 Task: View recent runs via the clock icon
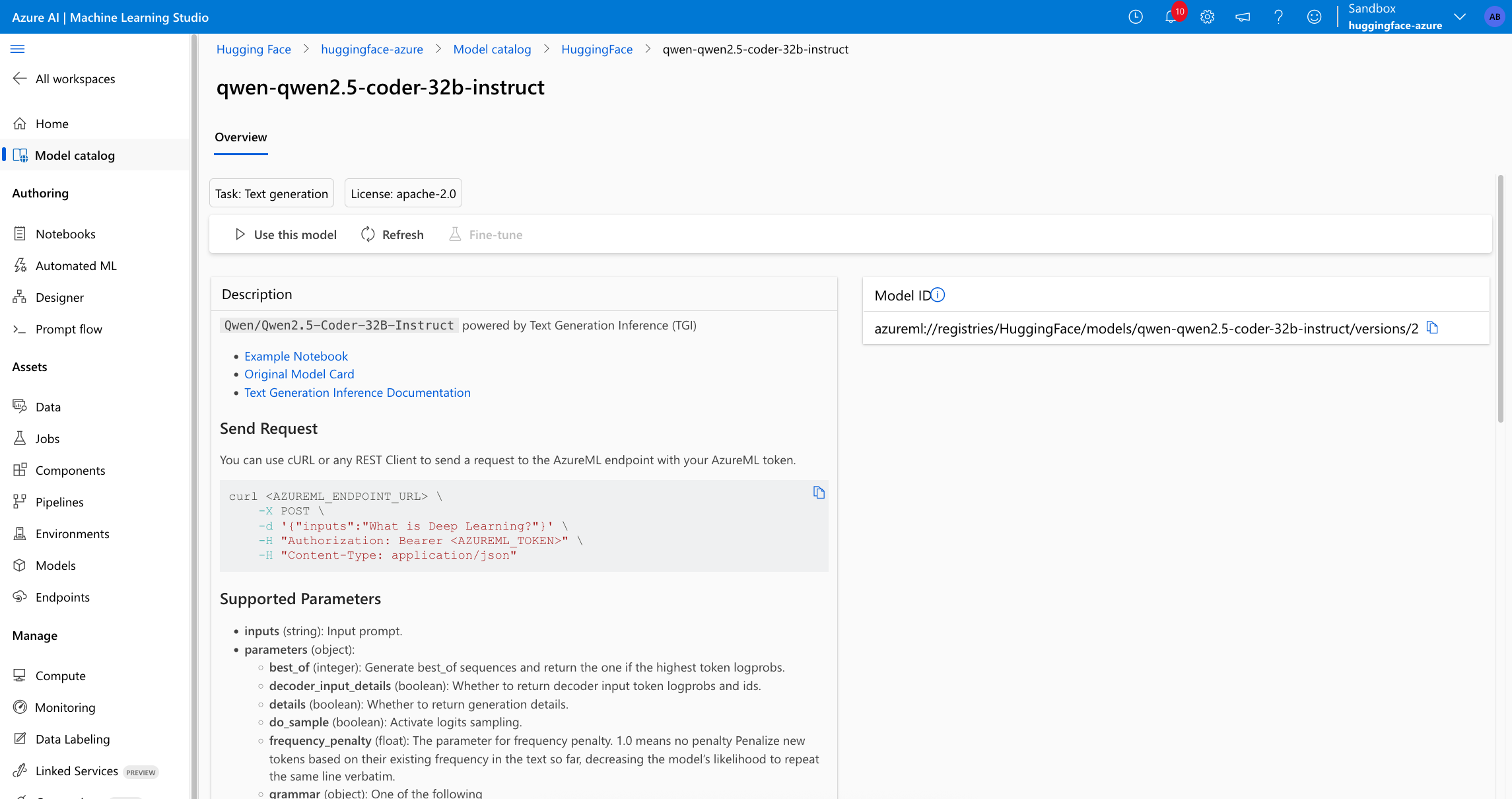tap(1136, 17)
